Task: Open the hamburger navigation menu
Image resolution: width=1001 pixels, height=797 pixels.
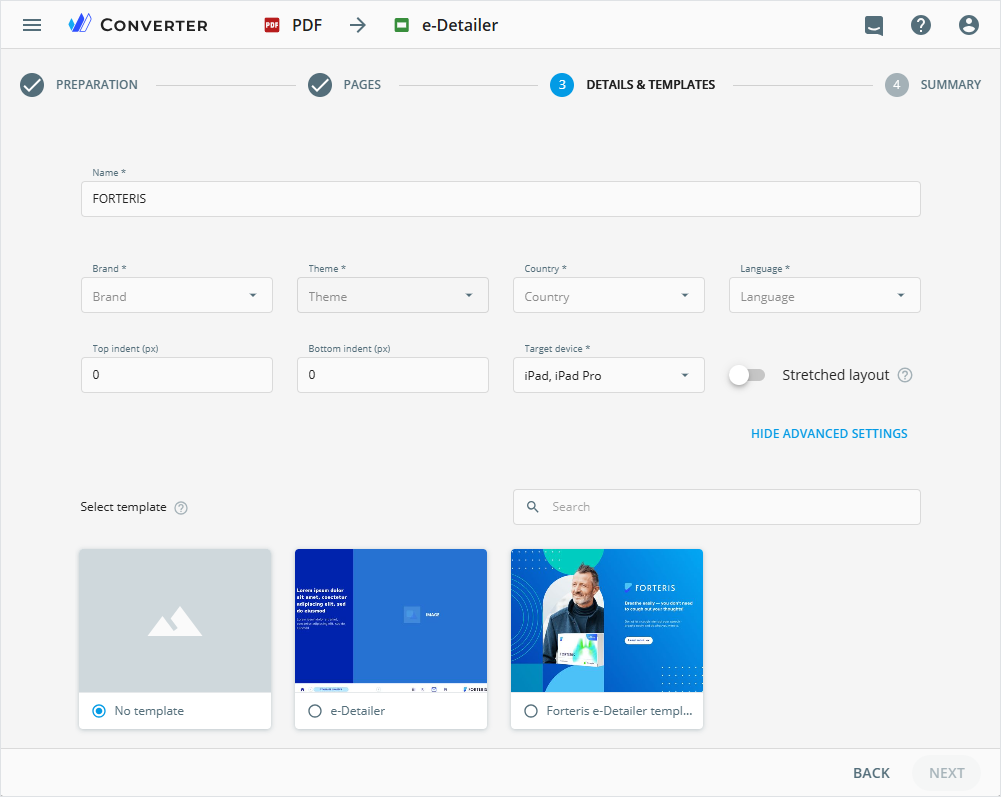Action: pyautogui.click(x=32, y=25)
